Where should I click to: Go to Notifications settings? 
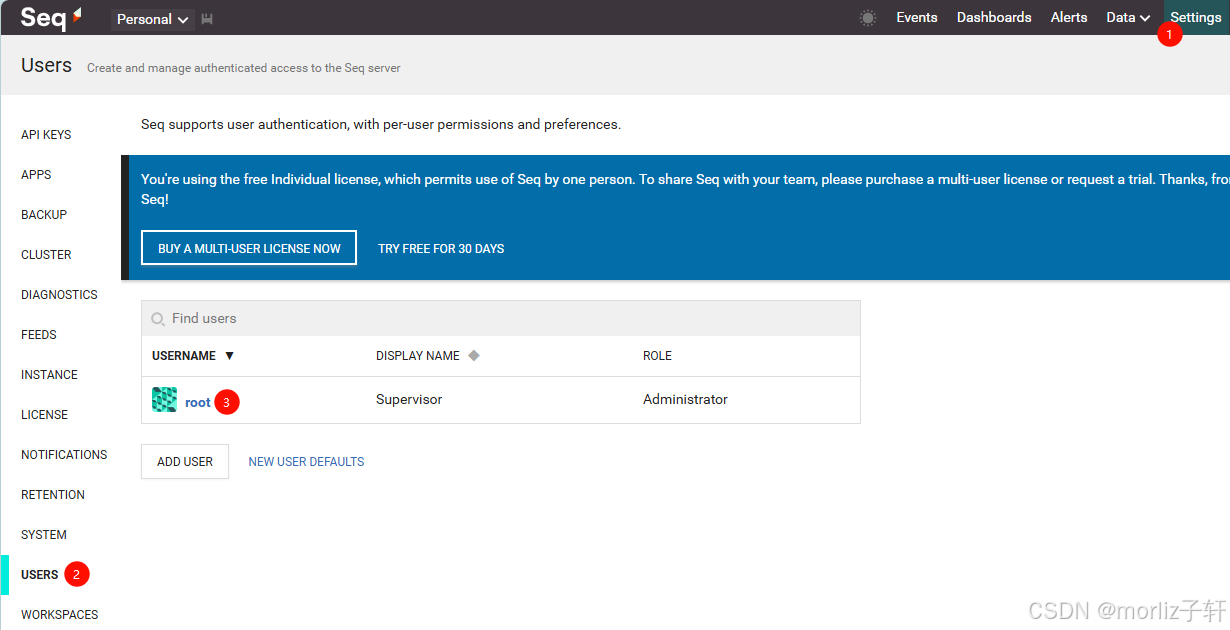pos(64,455)
